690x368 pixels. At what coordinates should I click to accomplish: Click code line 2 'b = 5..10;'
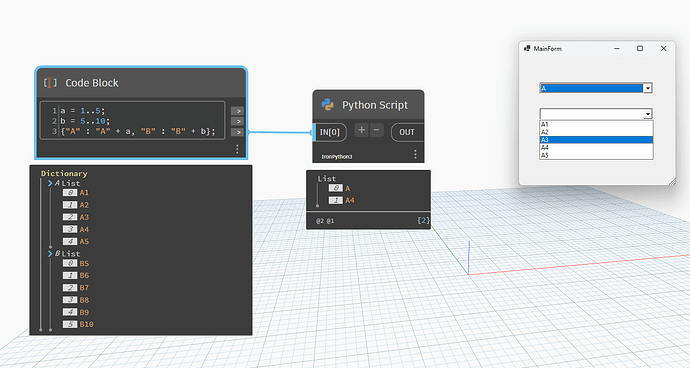click(x=85, y=121)
